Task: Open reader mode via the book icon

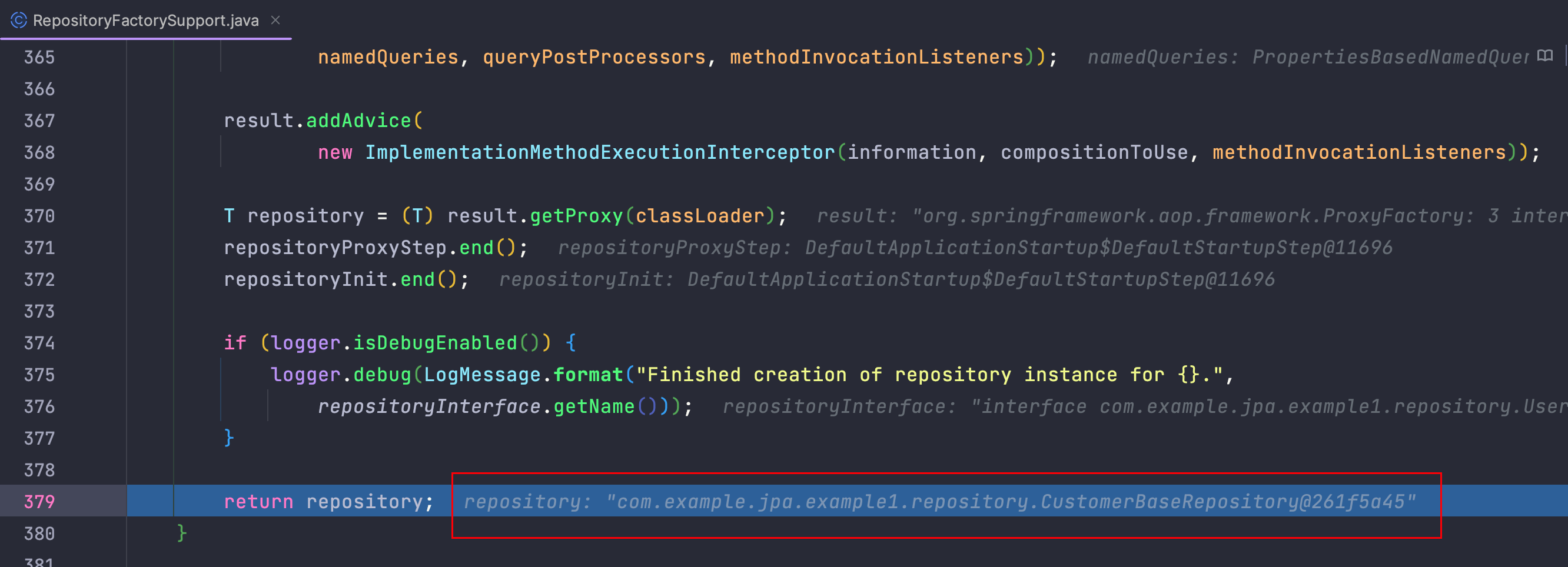Action: [x=1545, y=56]
